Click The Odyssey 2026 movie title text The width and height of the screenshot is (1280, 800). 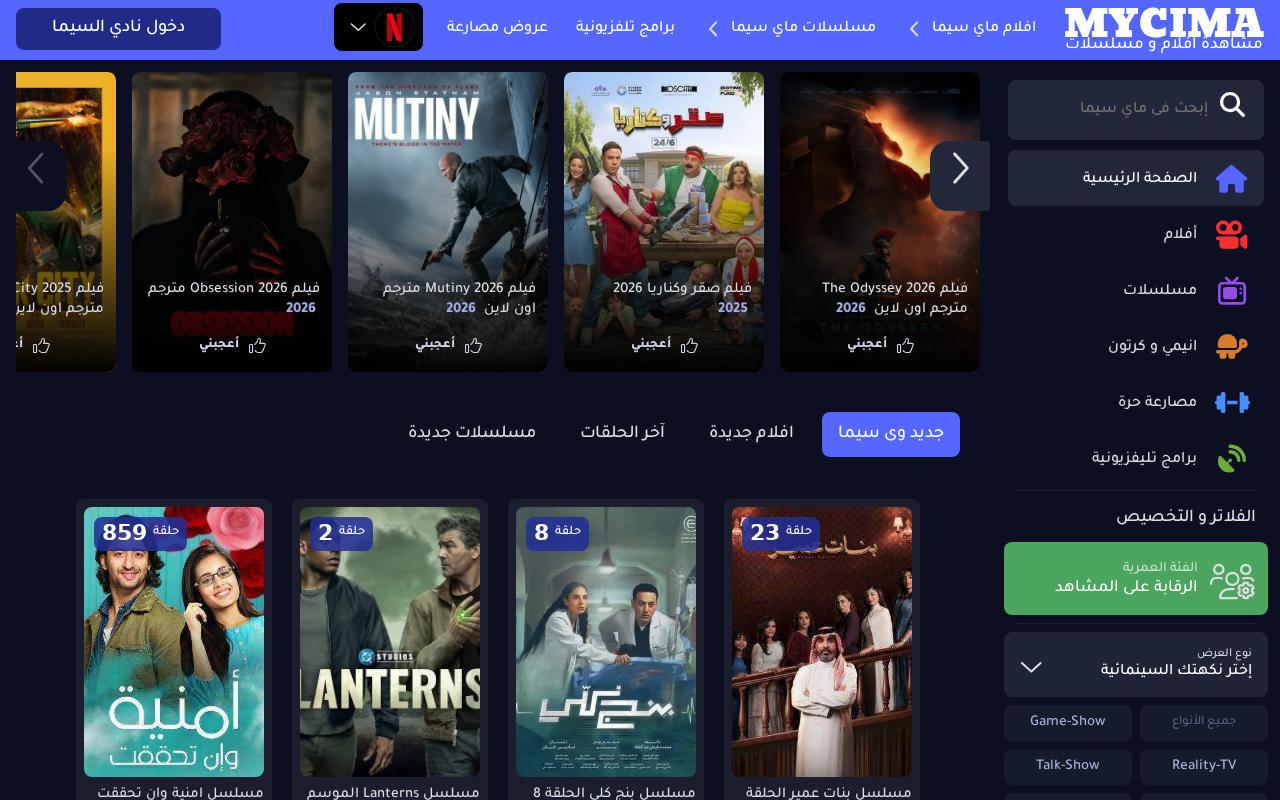(x=895, y=298)
